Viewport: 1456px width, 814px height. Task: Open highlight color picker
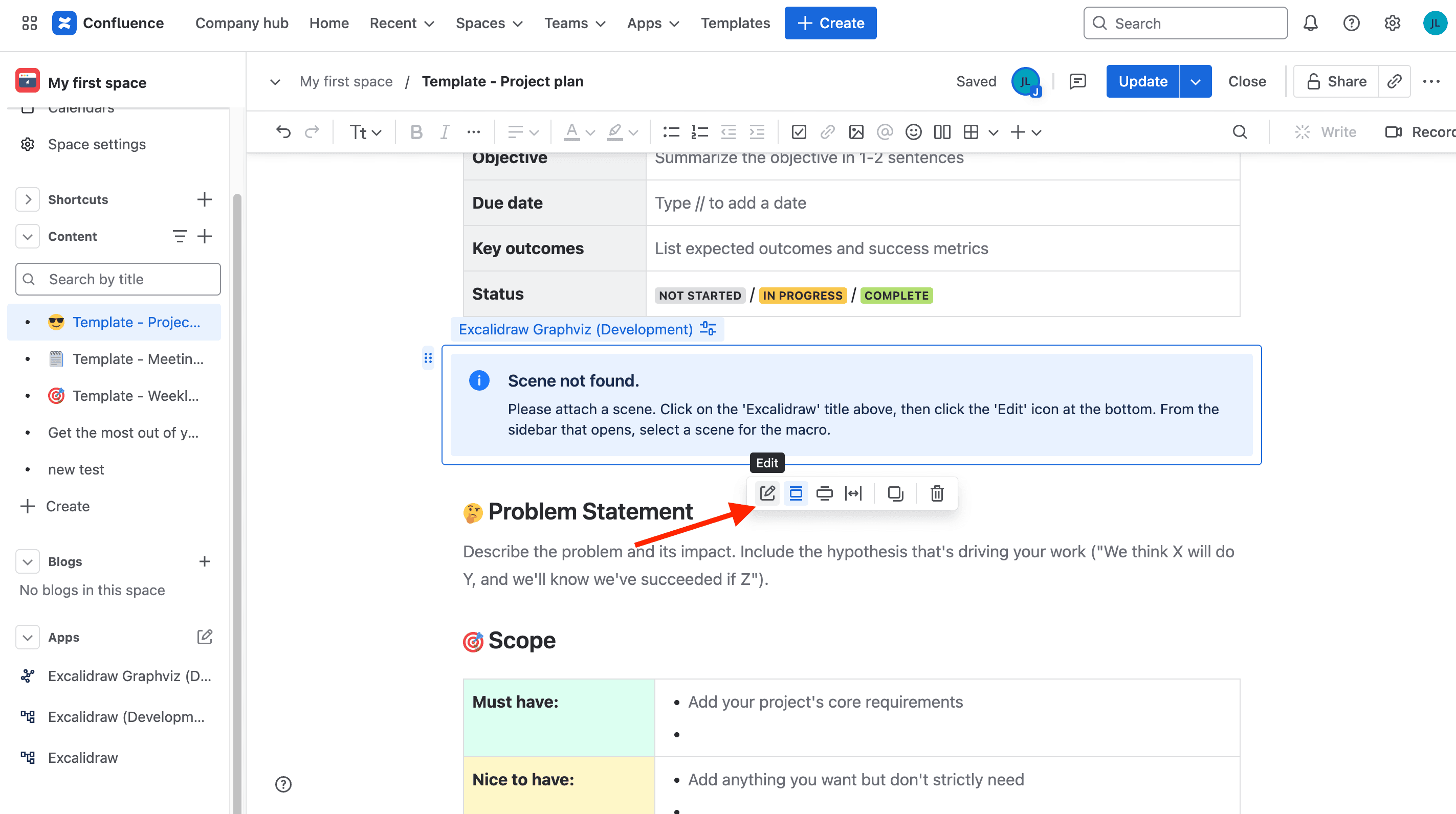(622, 132)
